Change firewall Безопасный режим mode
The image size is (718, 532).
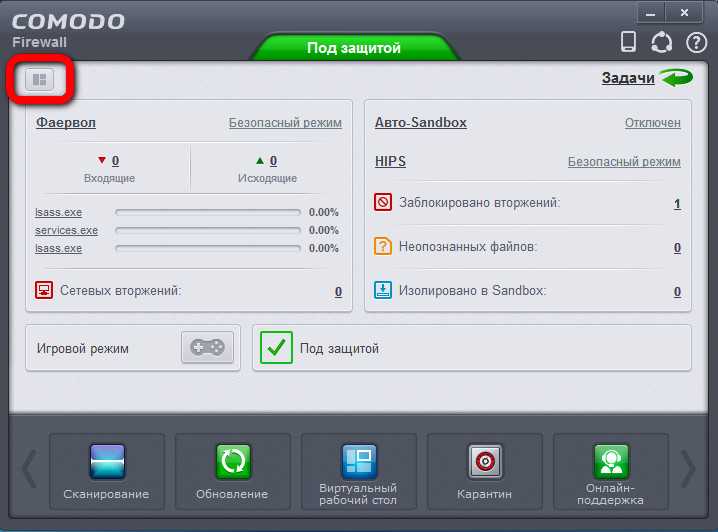pyautogui.click(x=285, y=123)
